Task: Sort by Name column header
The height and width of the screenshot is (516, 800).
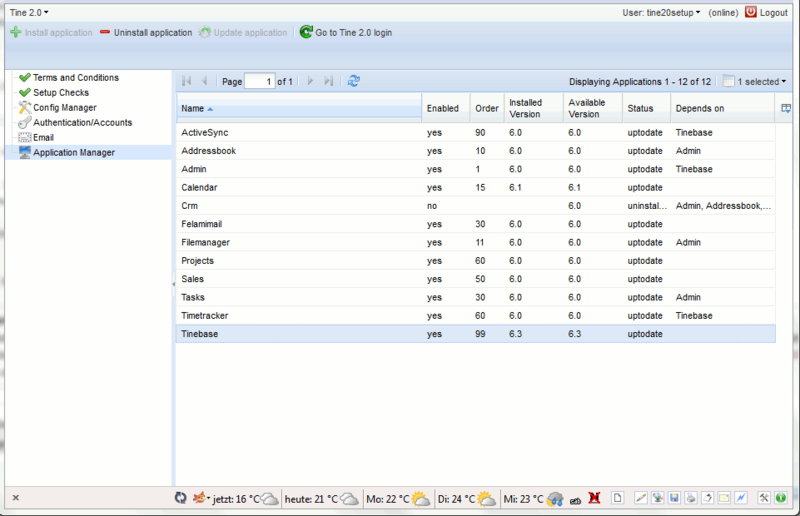Action: (x=298, y=108)
